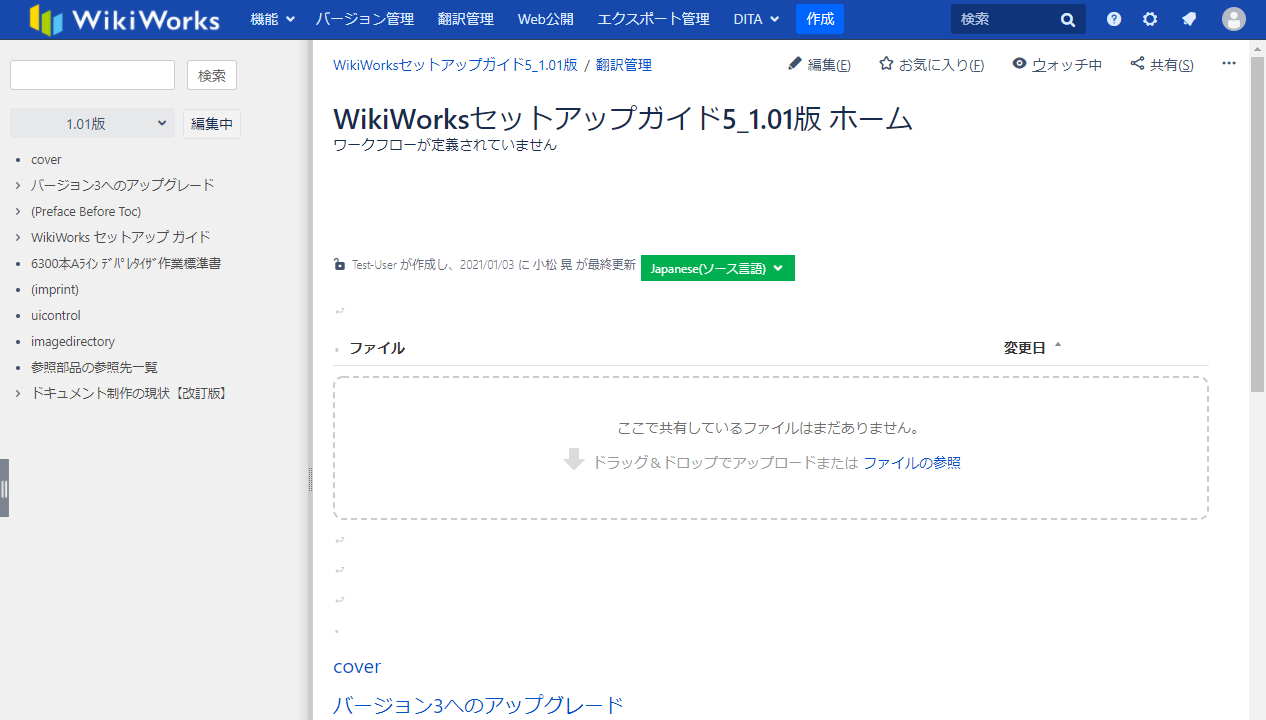Click the page restrictions lock icon
The image size is (1266, 720).
point(340,265)
